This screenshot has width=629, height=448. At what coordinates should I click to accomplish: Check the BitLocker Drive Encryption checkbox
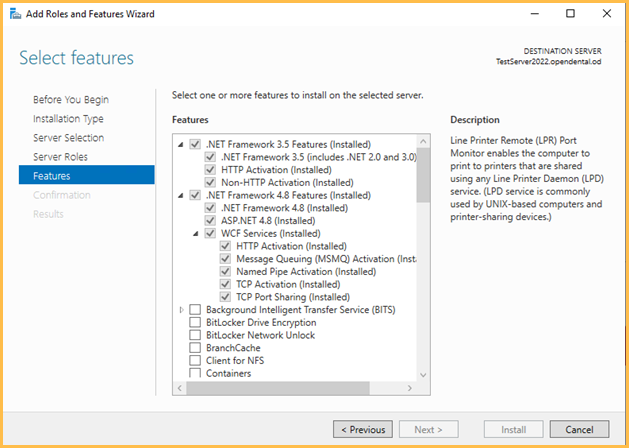click(195, 323)
